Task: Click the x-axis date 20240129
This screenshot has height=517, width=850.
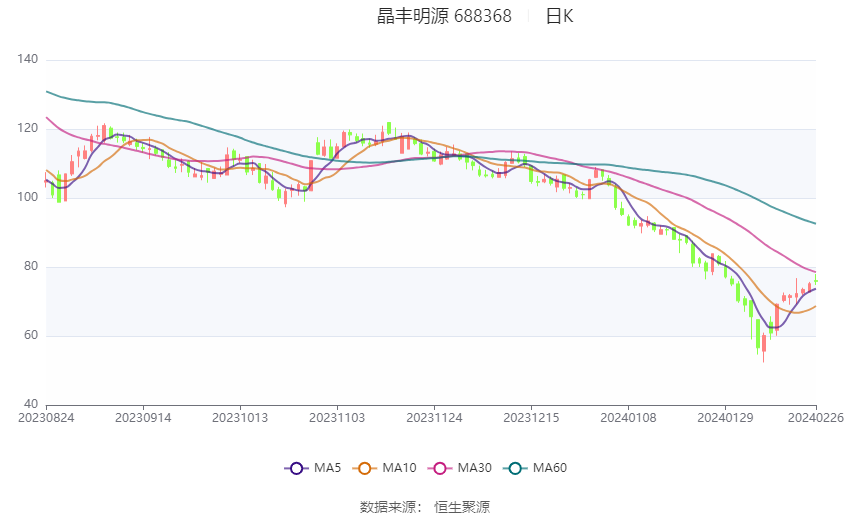Action: coord(725,418)
